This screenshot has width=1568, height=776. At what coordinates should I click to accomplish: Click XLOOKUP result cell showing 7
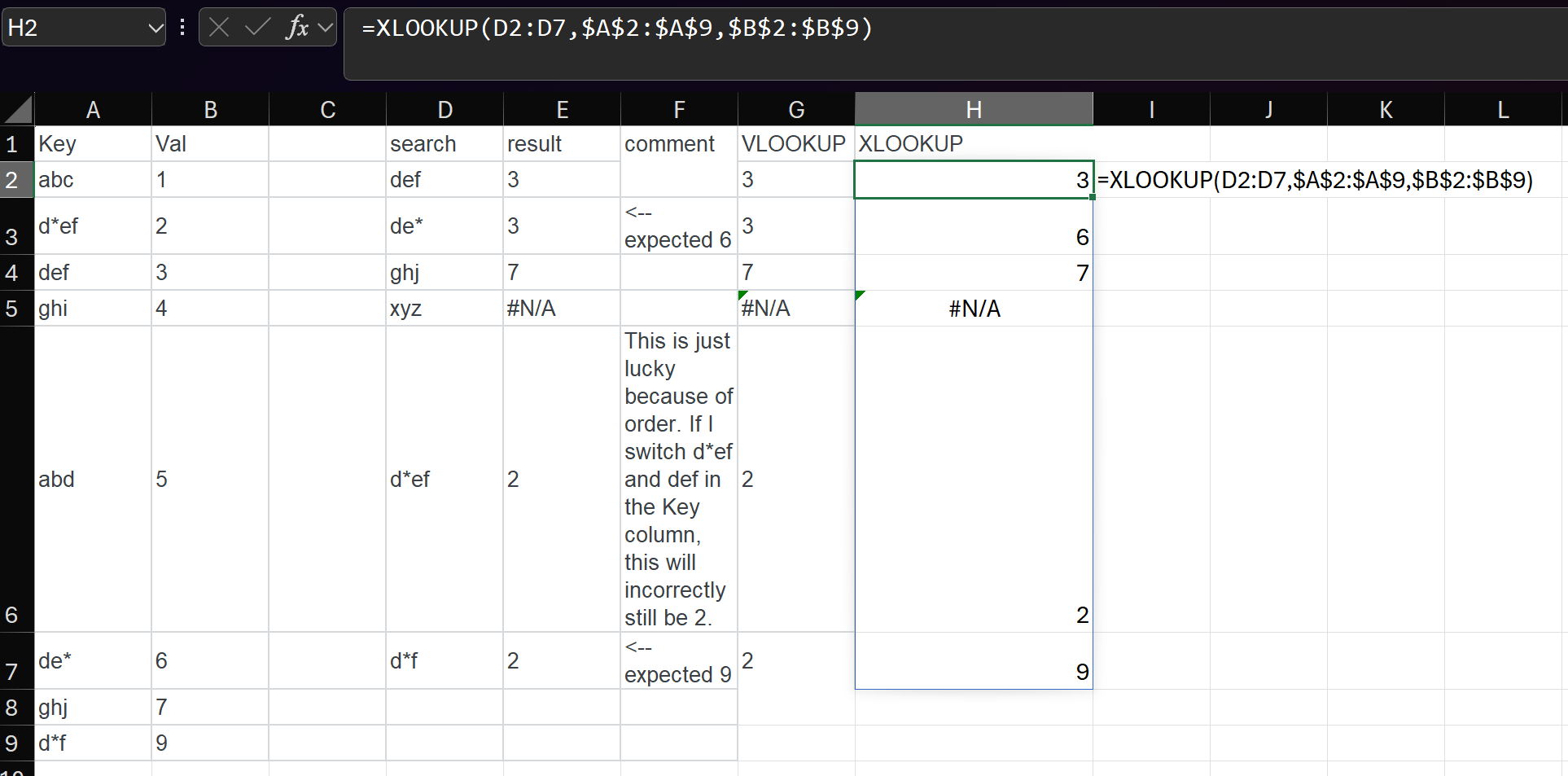pos(974,273)
